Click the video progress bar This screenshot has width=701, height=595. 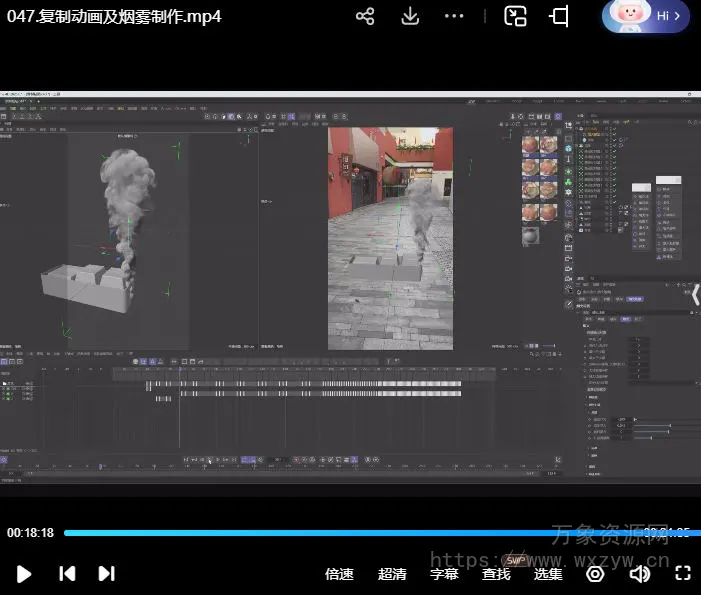pyautogui.click(x=350, y=533)
